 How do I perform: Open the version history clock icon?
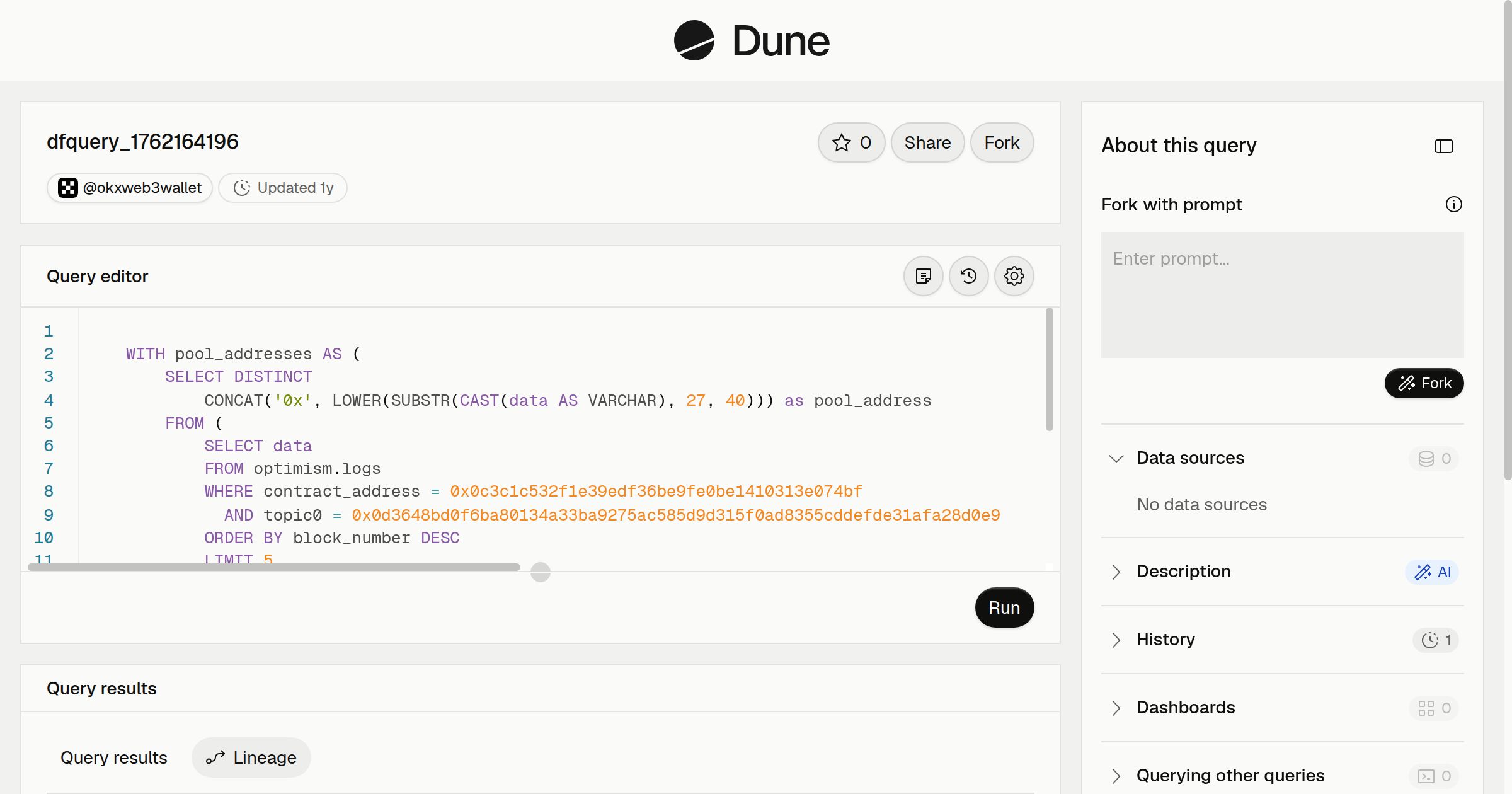pyautogui.click(x=968, y=276)
